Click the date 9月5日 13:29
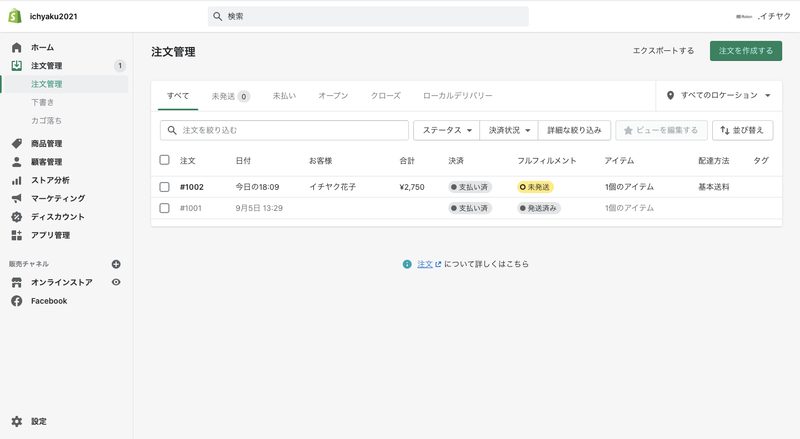Image resolution: width=800 pixels, height=439 pixels. point(259,208)
